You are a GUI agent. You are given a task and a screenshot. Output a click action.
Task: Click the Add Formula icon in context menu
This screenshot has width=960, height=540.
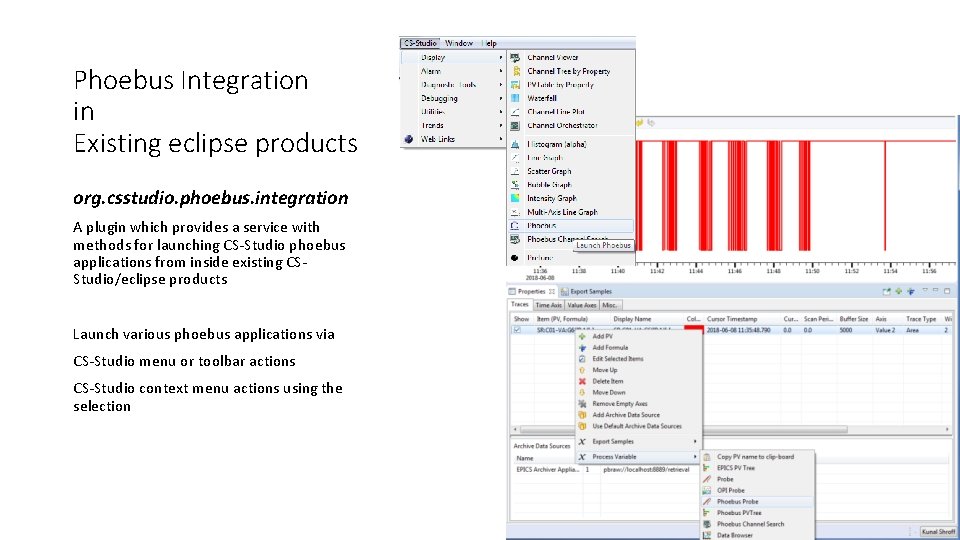point(582,348)
